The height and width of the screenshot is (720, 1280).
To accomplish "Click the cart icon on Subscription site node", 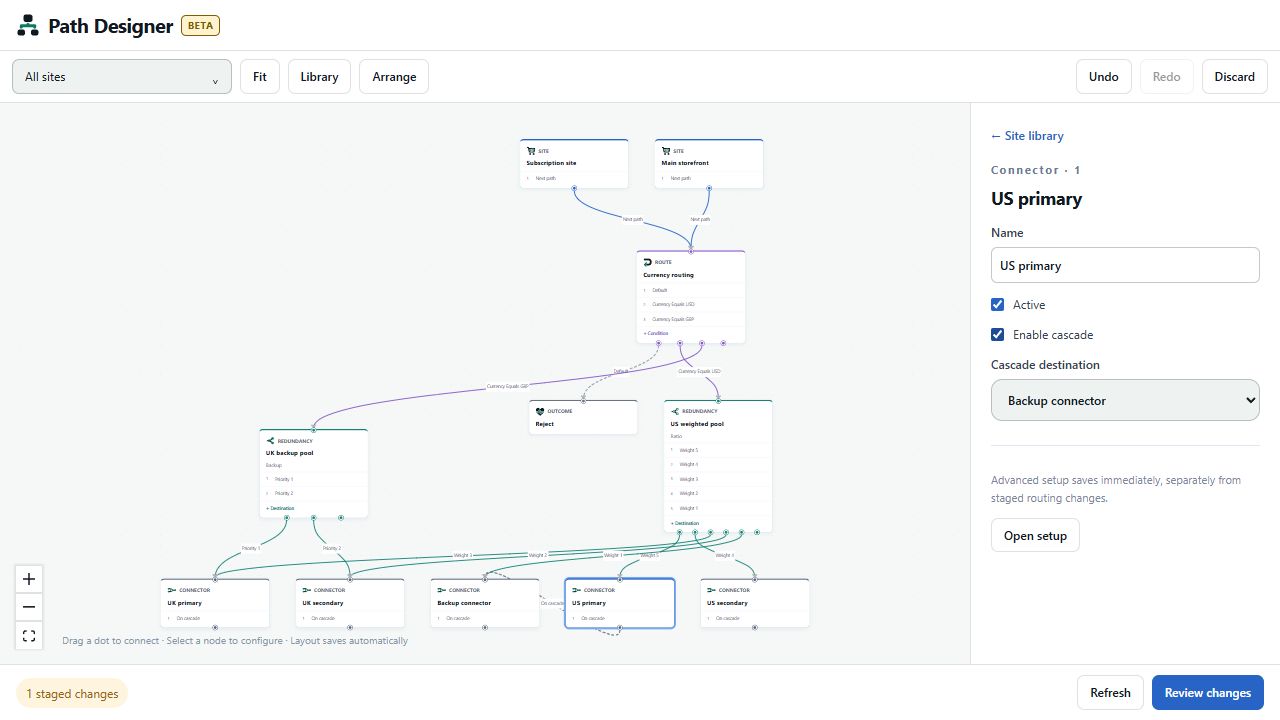I will 531,151.
